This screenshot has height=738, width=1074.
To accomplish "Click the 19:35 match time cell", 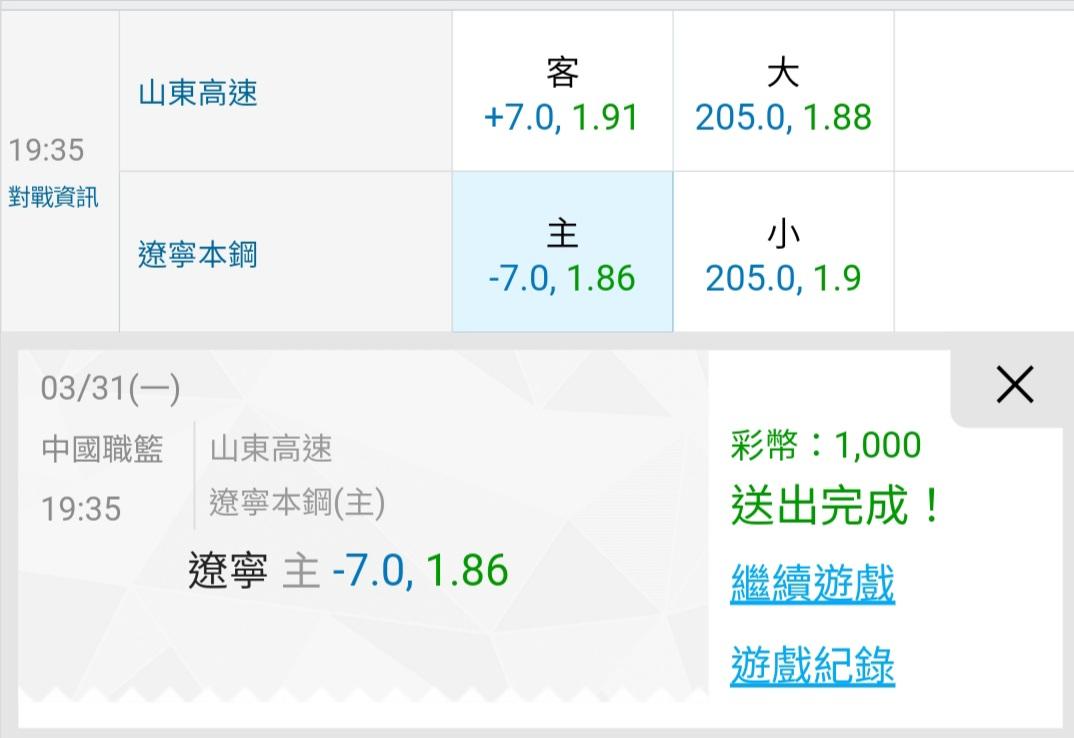I will [x=47, y=150].
